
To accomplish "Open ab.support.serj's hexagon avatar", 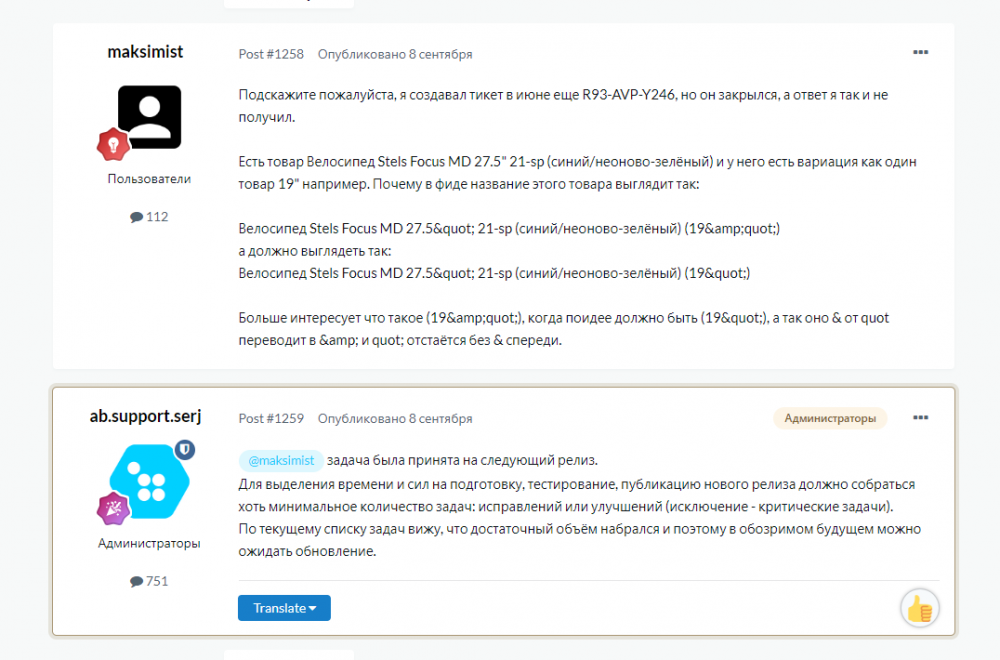I will 149,482.
